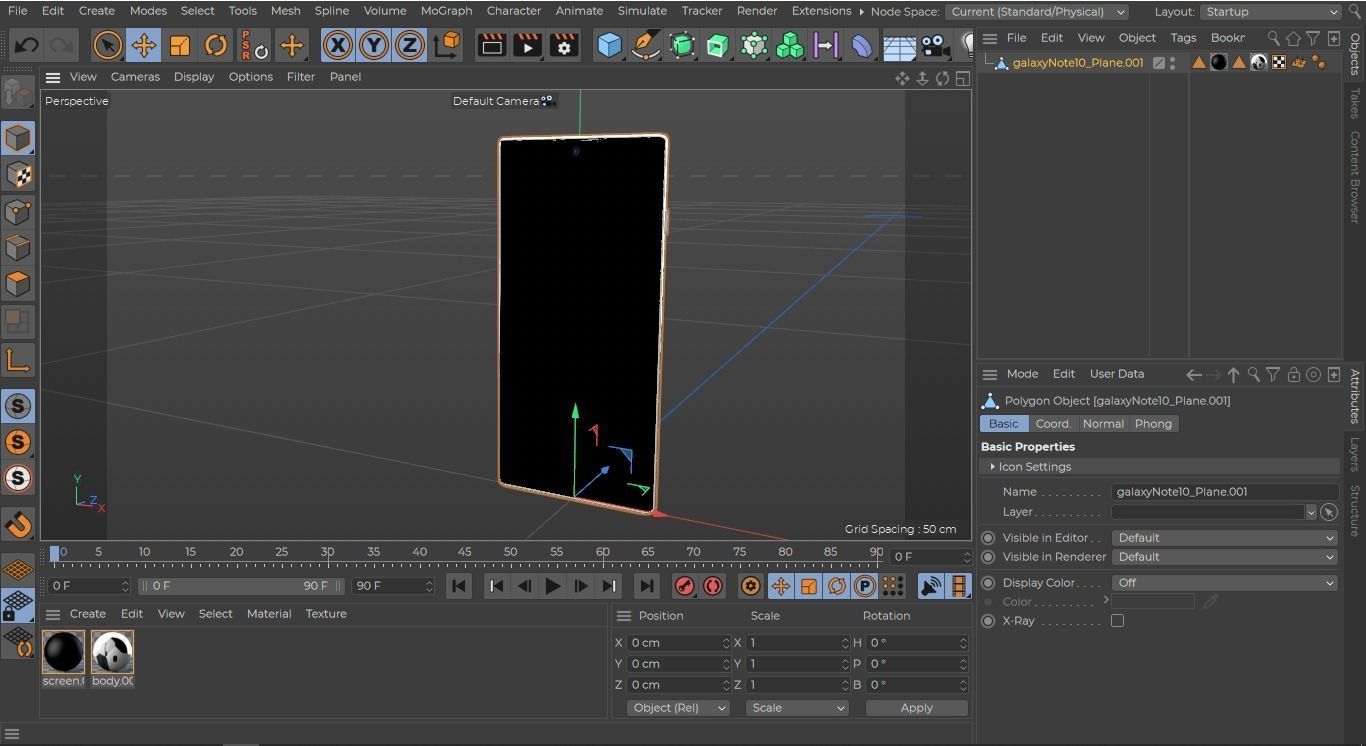Image resolution: width=1366 pixels, height=746 pixels.
Task: Open Object Manager Tags menu
Action: click(1183, 38)
